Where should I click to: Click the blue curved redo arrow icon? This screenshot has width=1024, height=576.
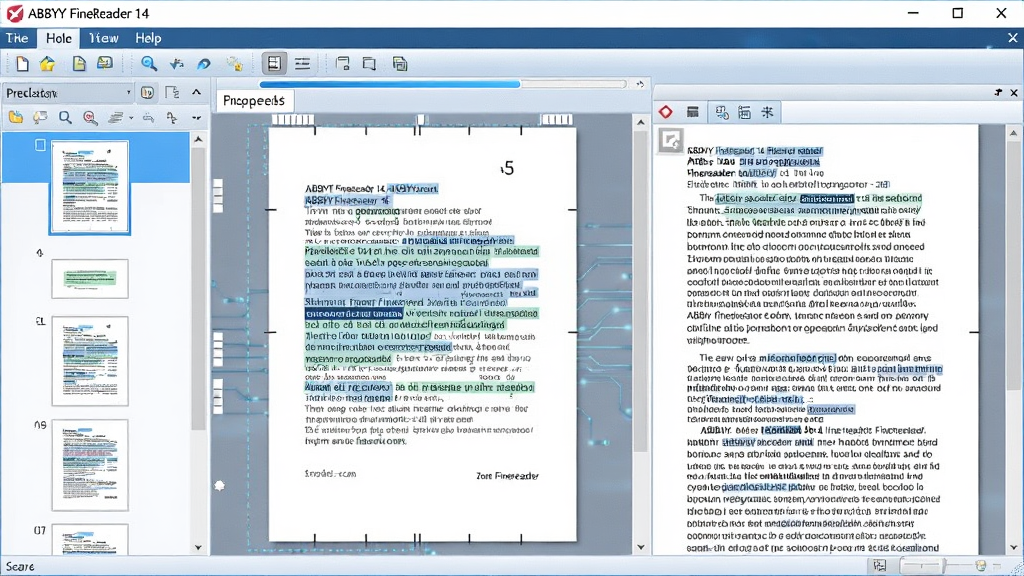pyautogui.click(x=204, y=64)
